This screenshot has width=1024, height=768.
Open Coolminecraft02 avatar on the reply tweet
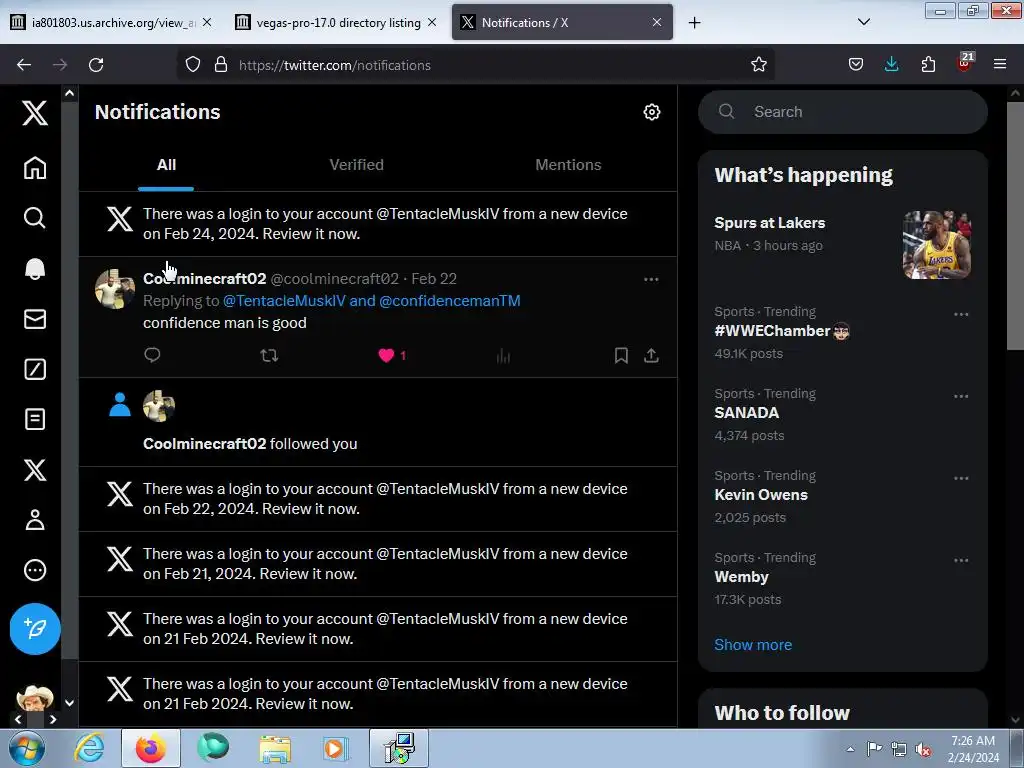coord(115,289)
